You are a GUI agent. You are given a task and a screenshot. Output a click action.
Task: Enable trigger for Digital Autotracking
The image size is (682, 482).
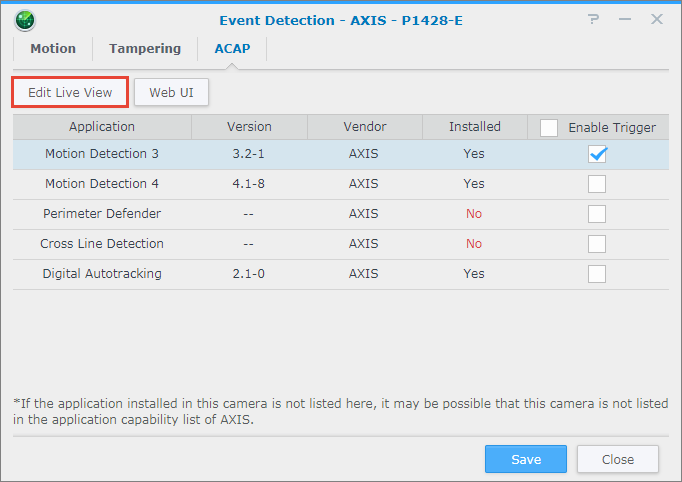(597, 274)
